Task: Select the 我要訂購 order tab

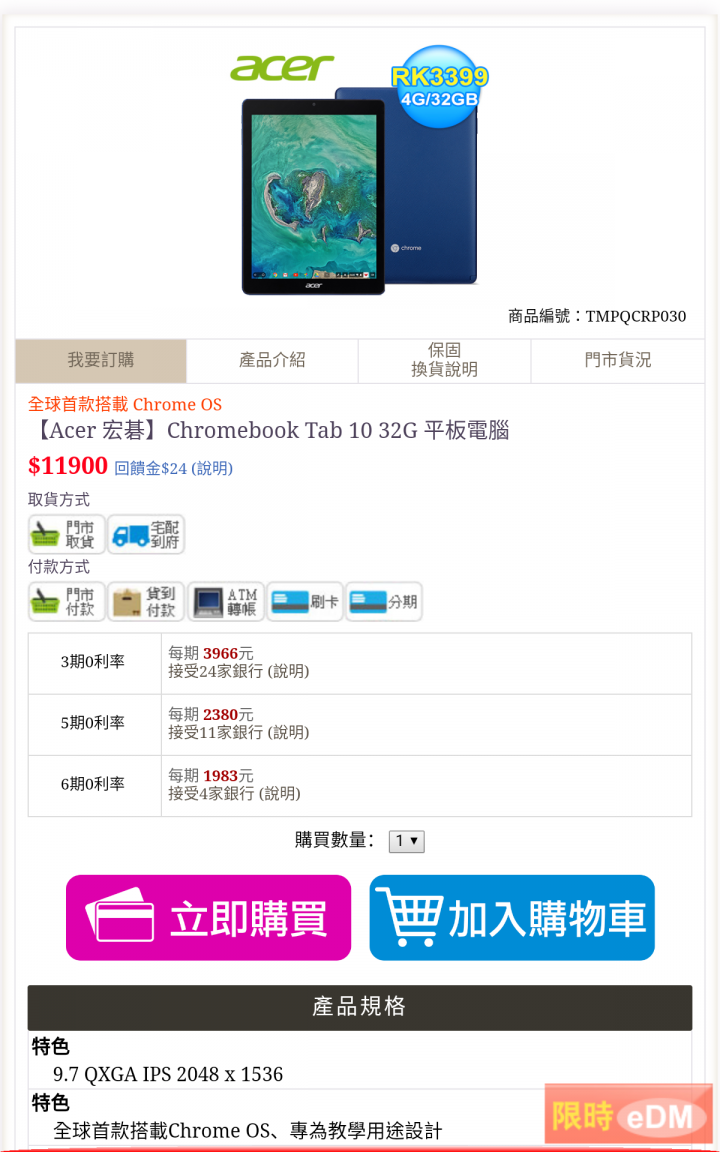Action: click(101, 361)
